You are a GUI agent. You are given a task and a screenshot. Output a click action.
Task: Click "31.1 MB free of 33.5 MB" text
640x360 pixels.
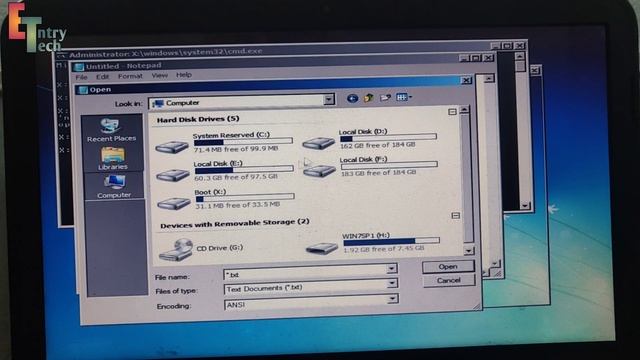coord(237,205)
